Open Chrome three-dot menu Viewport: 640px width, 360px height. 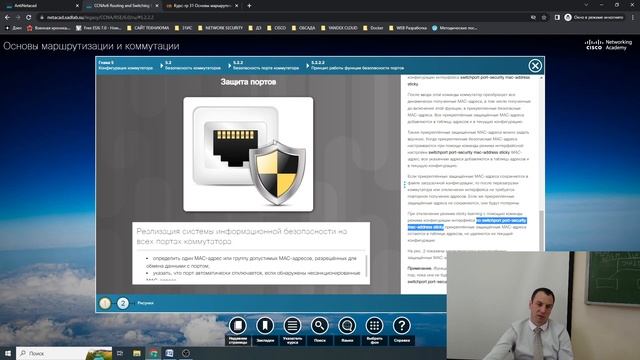coord(633,18)
